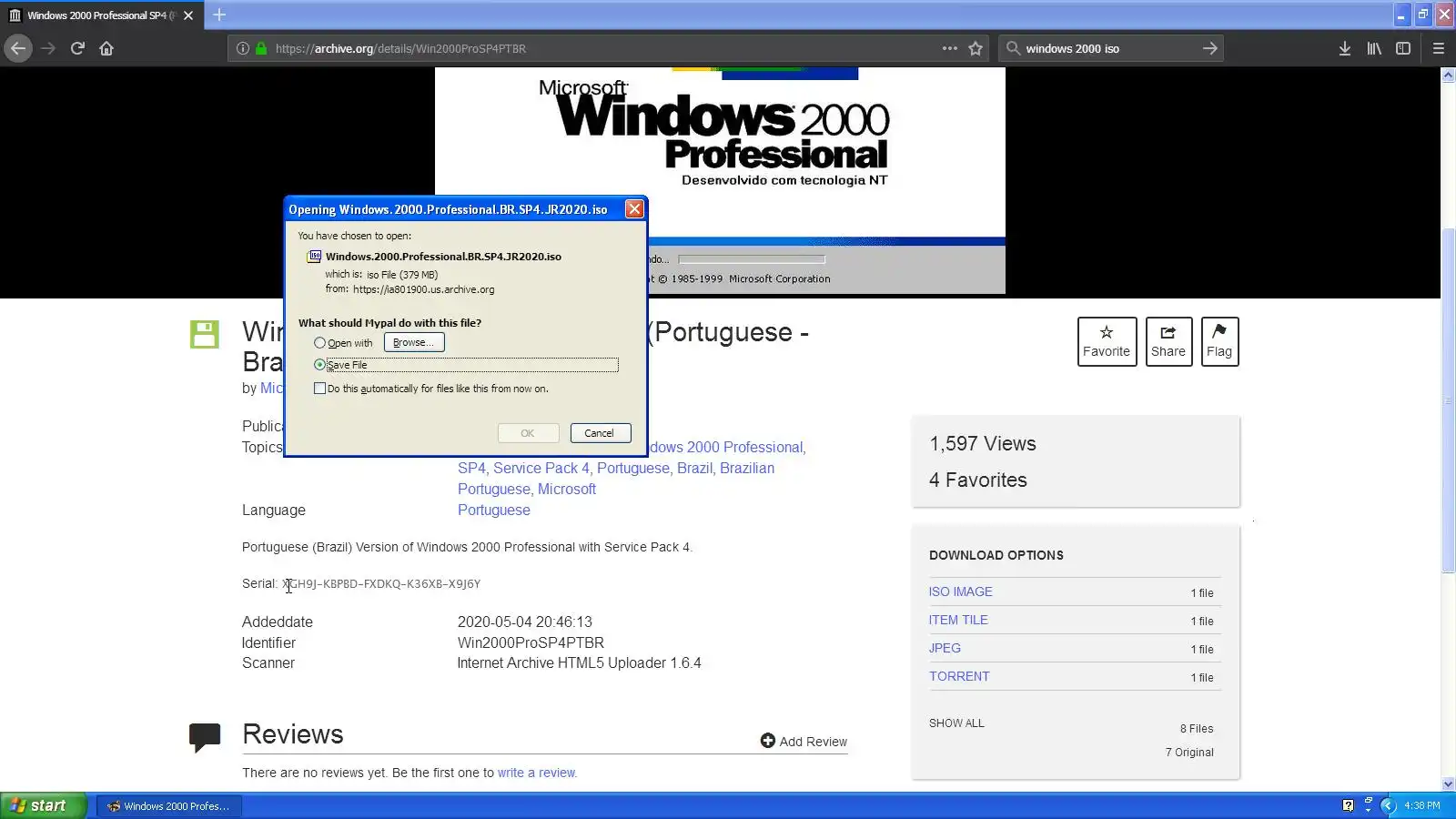
Task: Click the page scrollbar up arrow
Action: [x=1448, y=76]
